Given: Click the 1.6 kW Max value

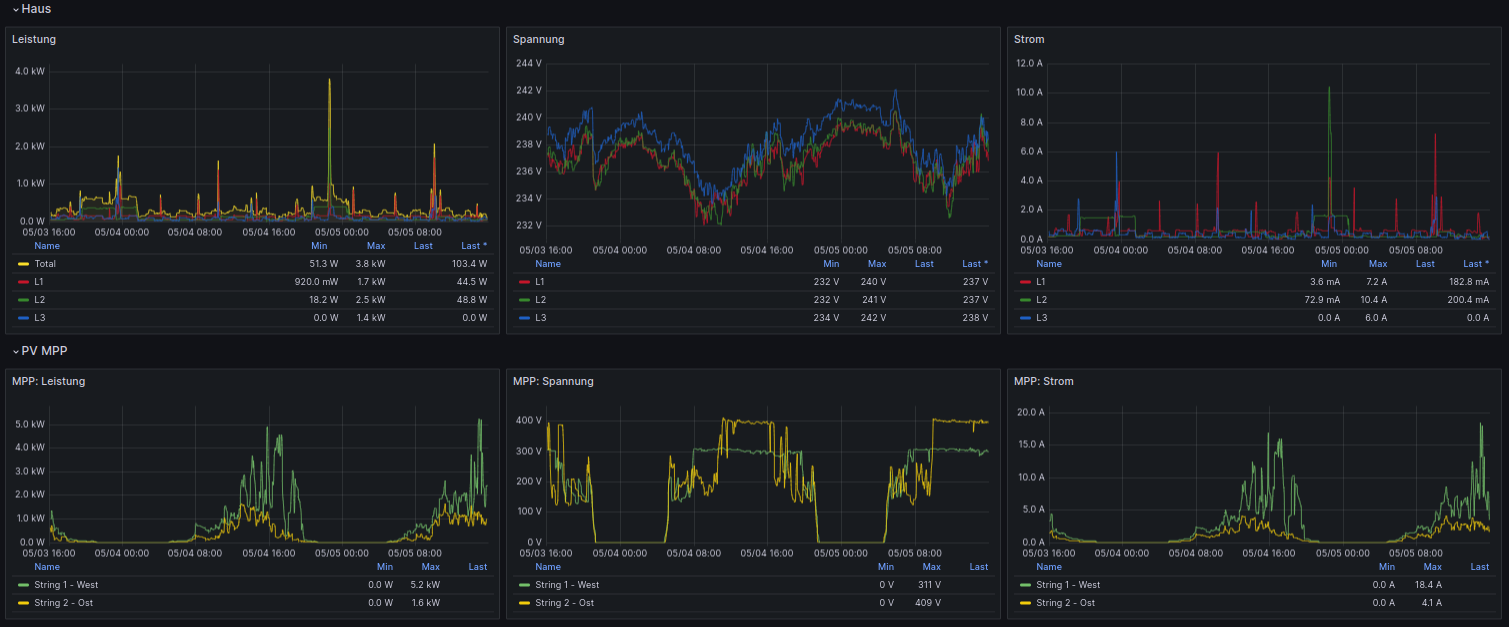Looking at the screenshot, I should (x=425, y=603).
